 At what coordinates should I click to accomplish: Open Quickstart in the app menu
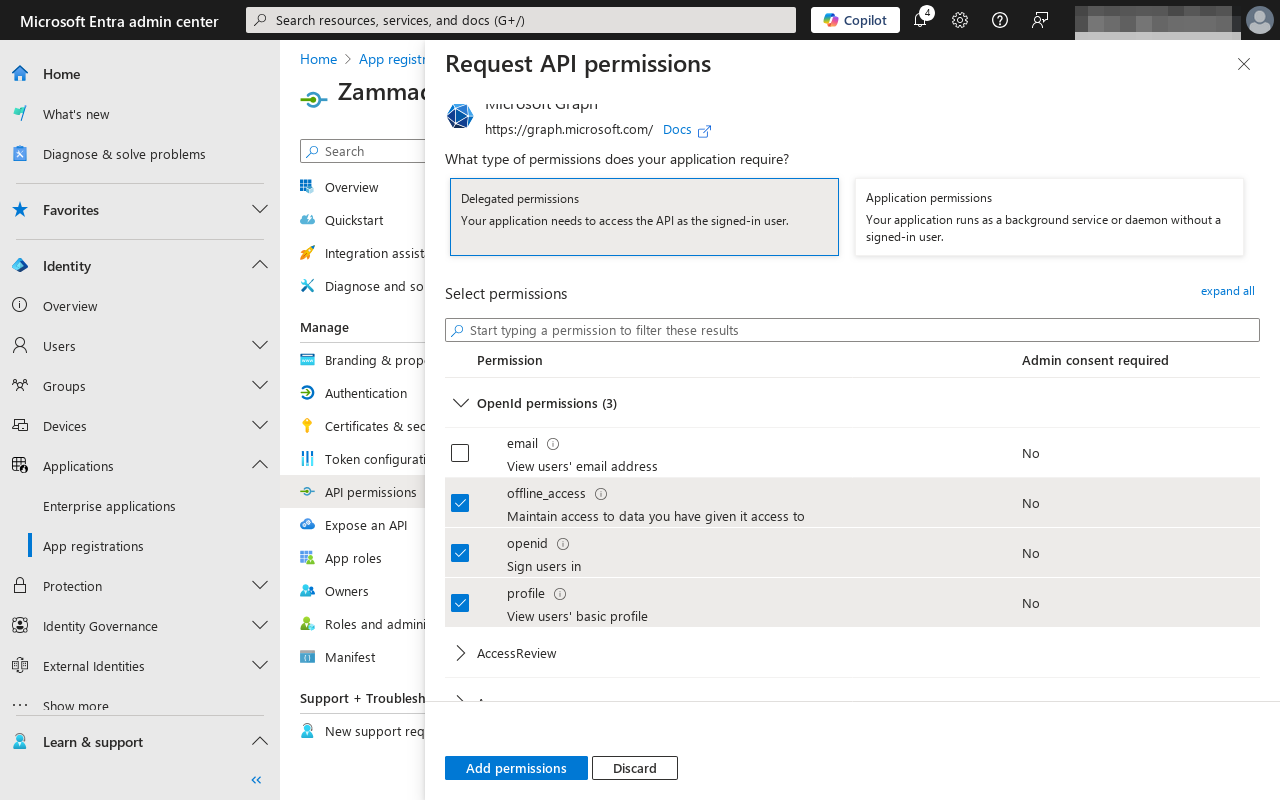(x=354, y=220)
